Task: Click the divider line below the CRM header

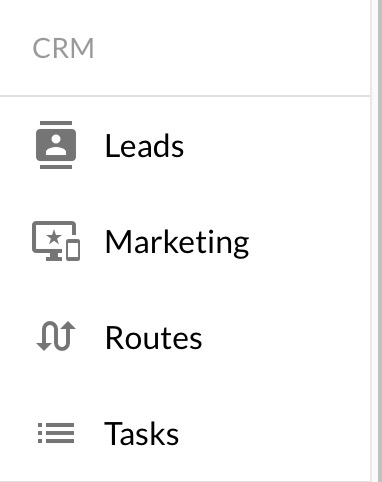Action: click(x=185, y=96)
